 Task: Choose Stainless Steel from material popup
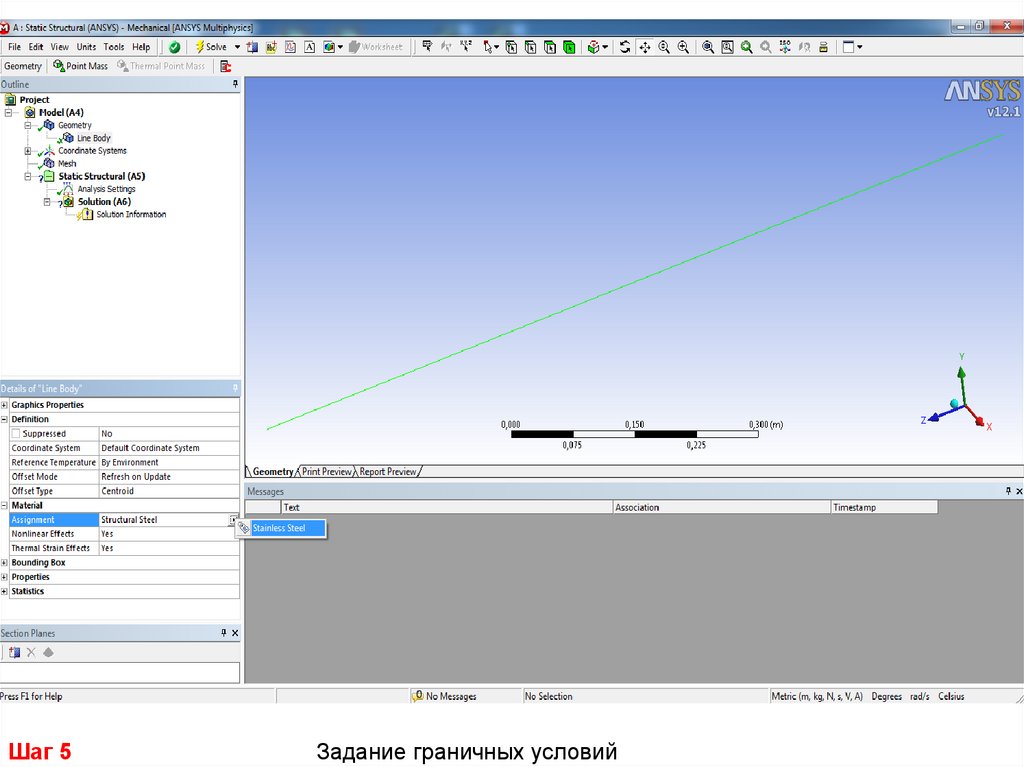pyautogui.click(x=279, y=528)
